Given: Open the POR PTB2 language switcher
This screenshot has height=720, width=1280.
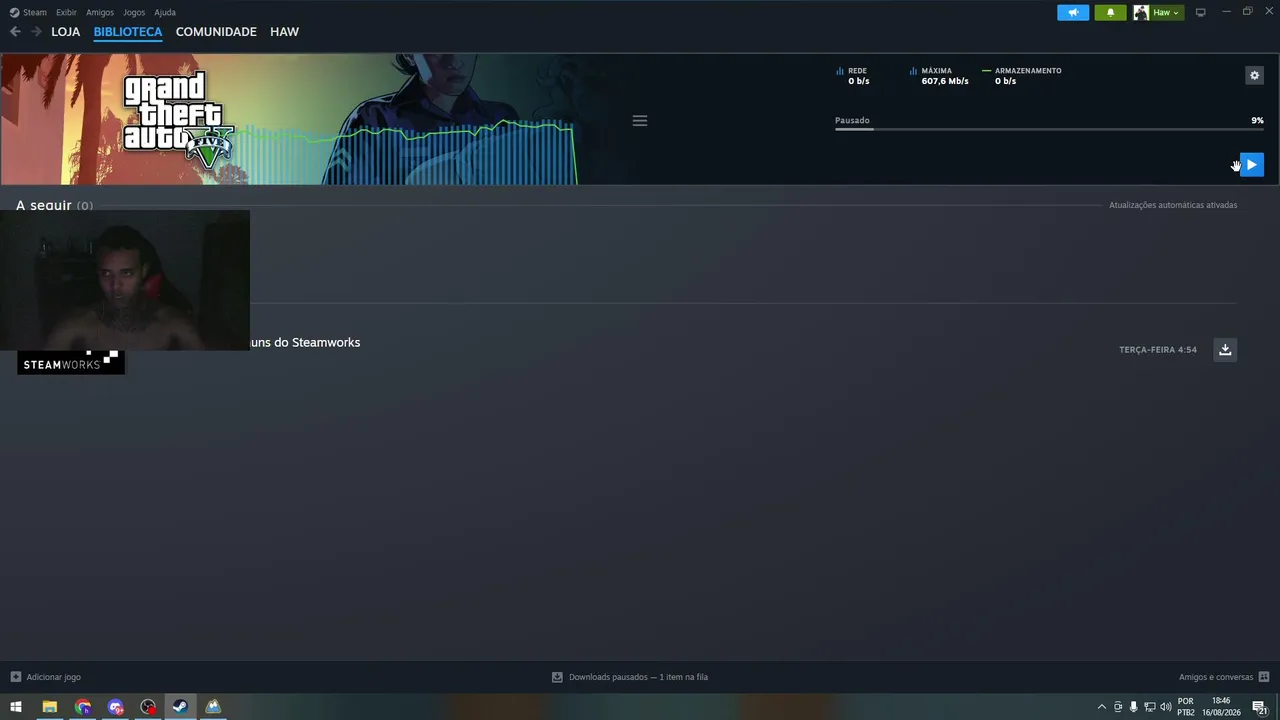Looking at the screenshot, I should pyautogui.click(x=1186, y=707).
